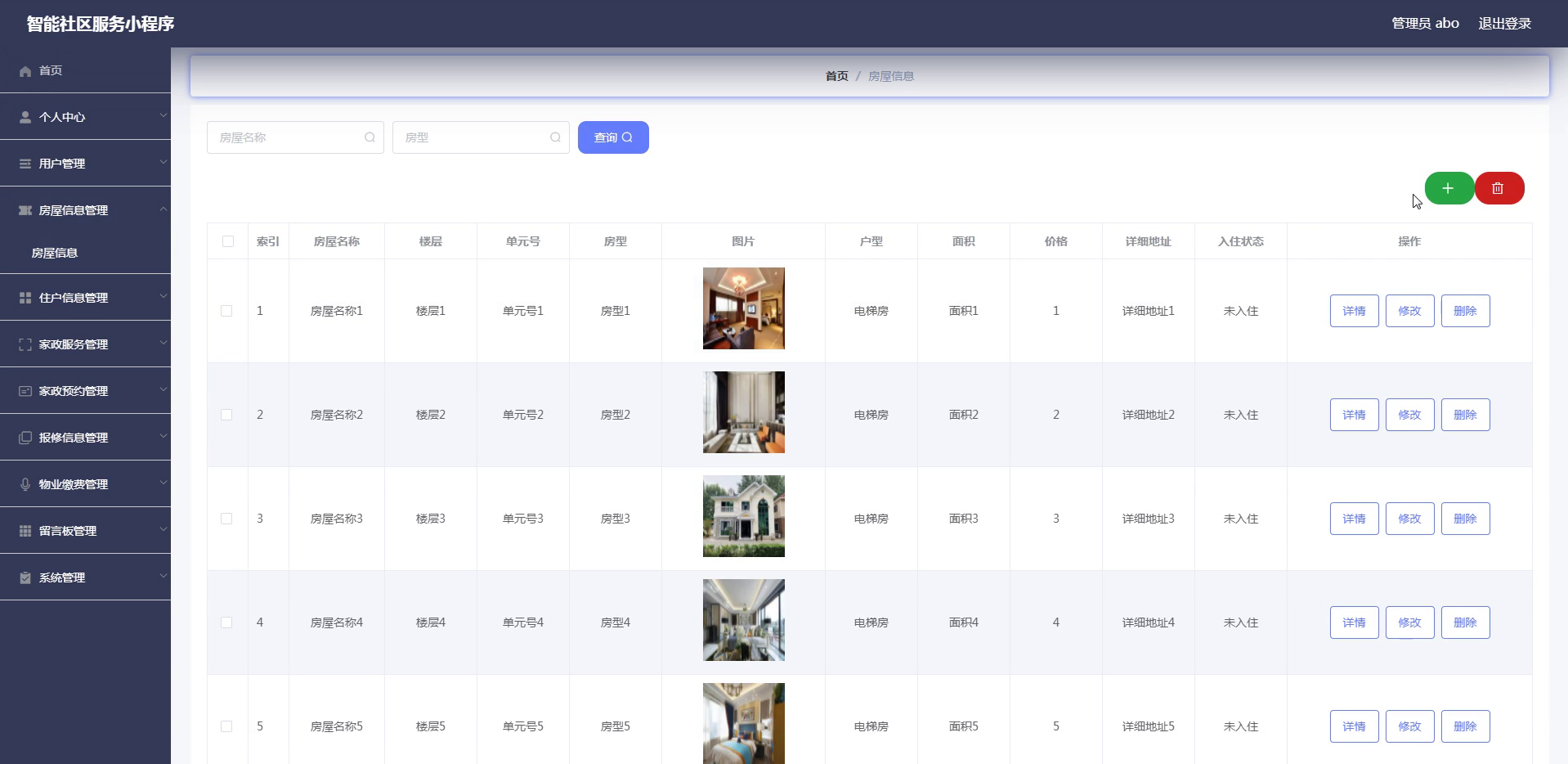Click the home icon beside 首页
Screen dimensions: 1568x764
[25, 71]
